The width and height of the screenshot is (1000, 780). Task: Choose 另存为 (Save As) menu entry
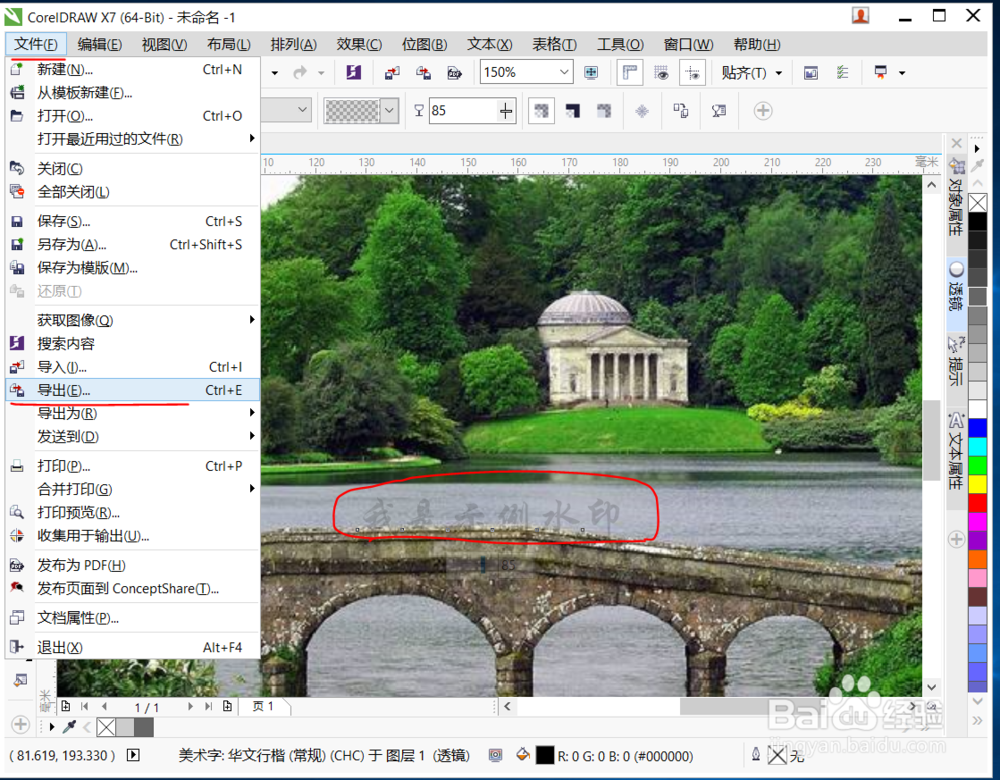(x=133, y=244)
